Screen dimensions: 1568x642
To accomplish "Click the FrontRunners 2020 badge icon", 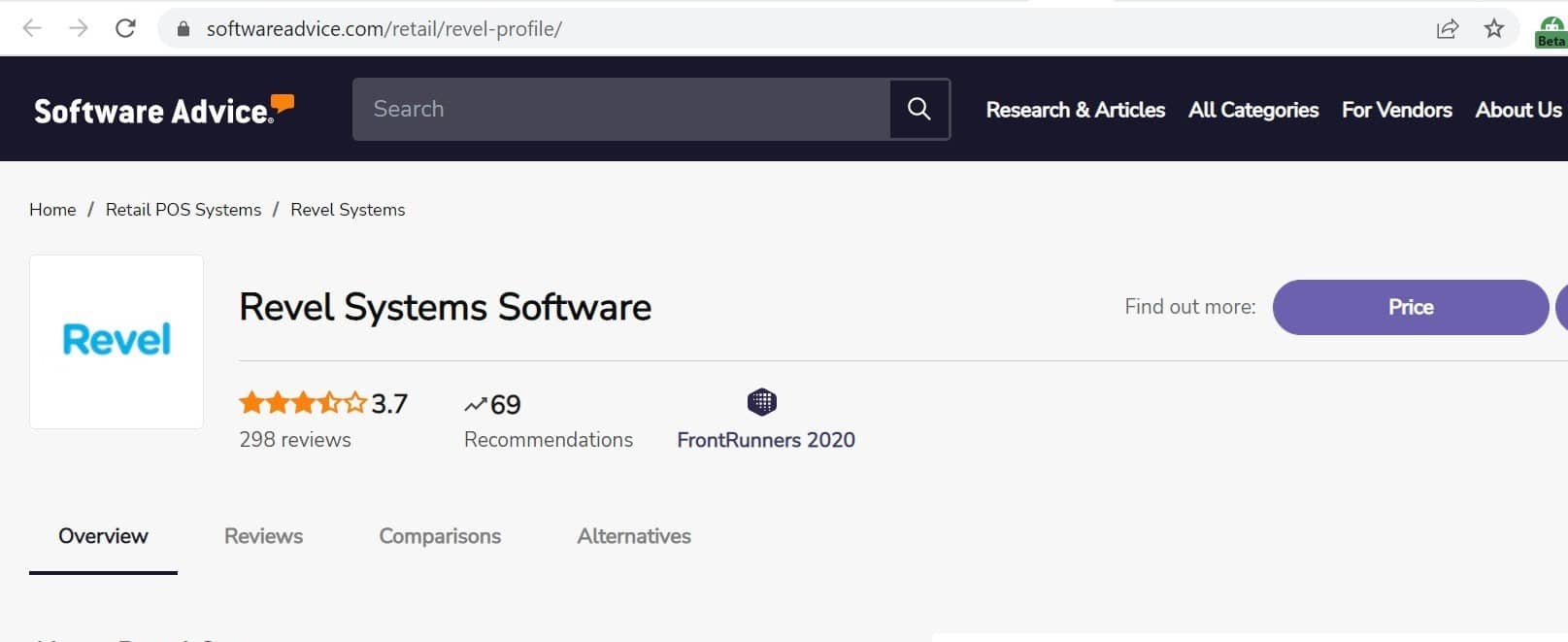I will click(762, 402).
